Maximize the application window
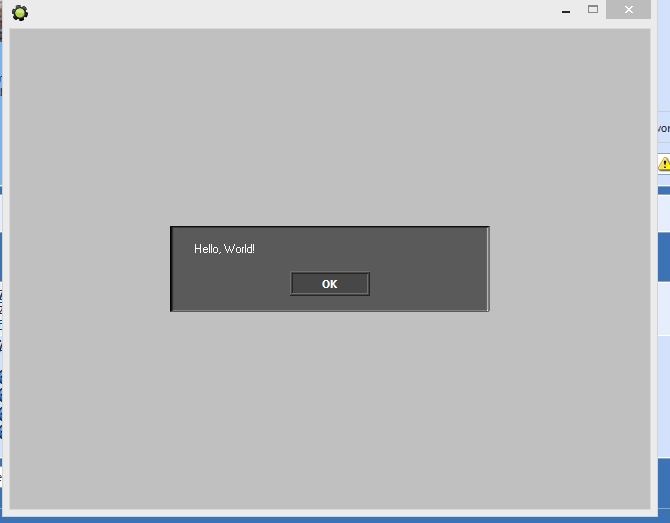Screen dimensions: 670x523 (593, 10)
